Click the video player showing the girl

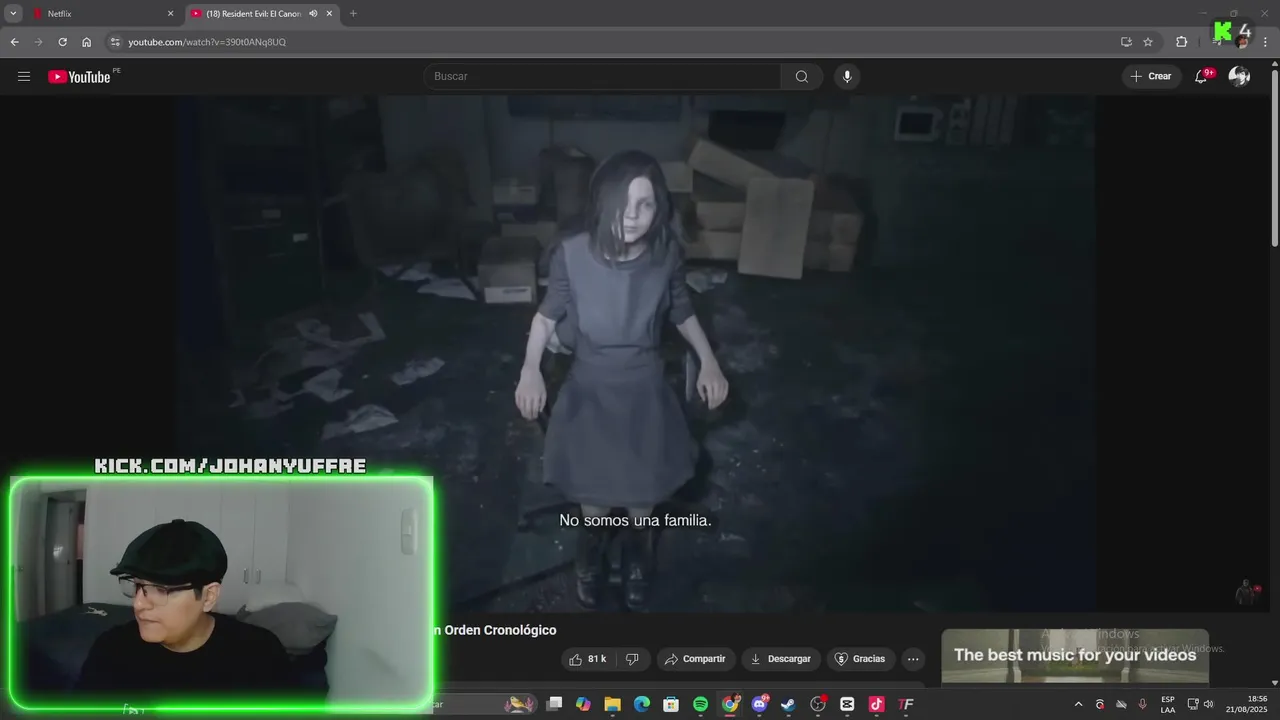coord(635,353)
